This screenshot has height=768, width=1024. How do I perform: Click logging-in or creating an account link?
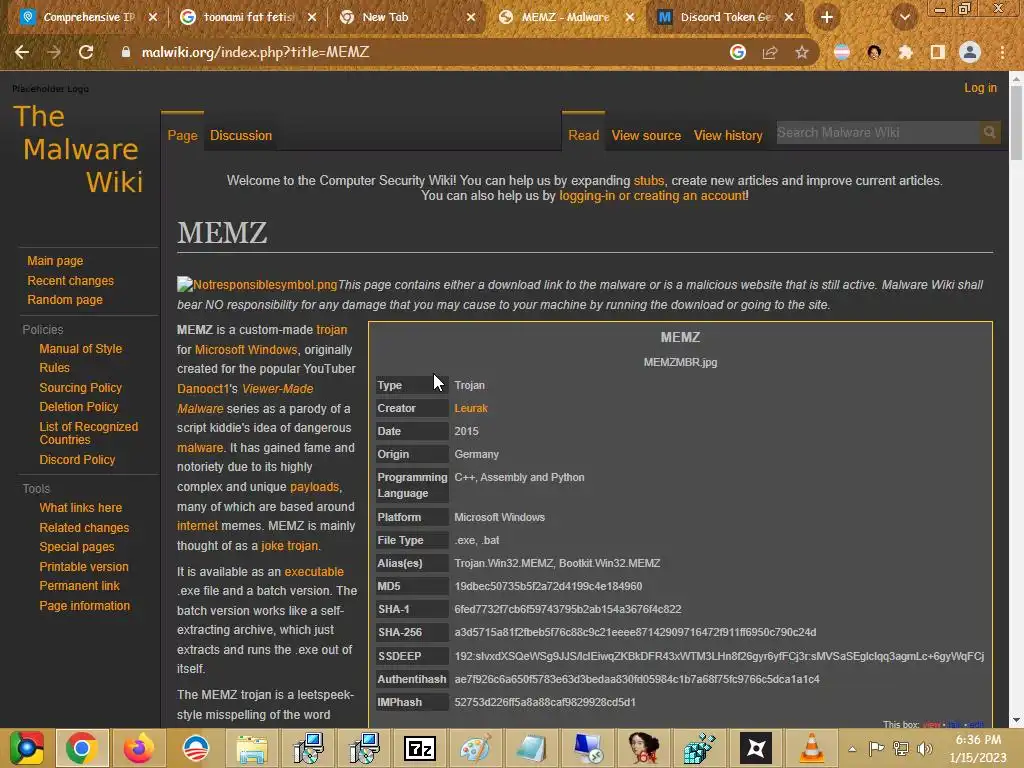652,195
